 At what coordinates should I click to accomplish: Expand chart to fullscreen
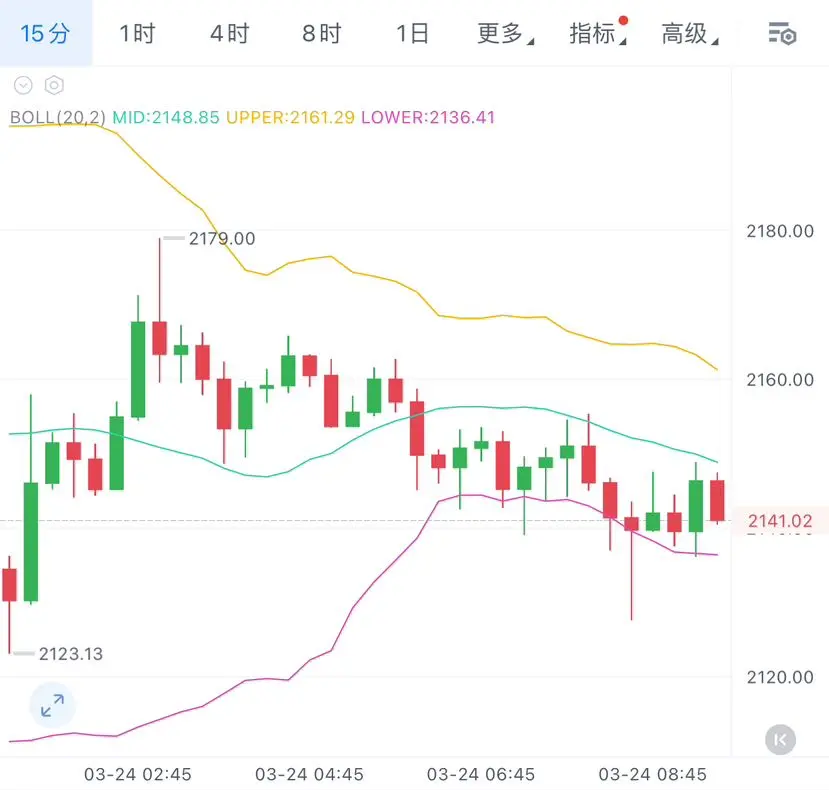coord(52,707)
